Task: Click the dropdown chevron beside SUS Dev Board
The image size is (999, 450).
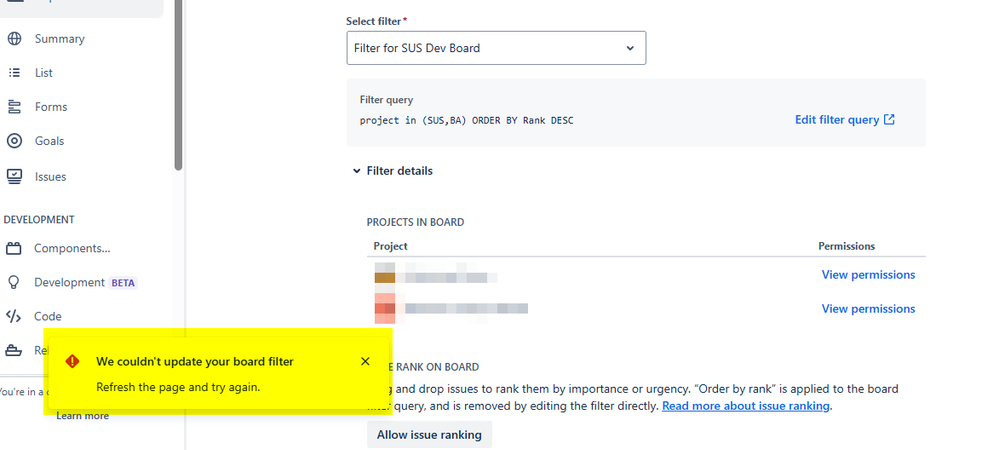Action: point(629,48)
